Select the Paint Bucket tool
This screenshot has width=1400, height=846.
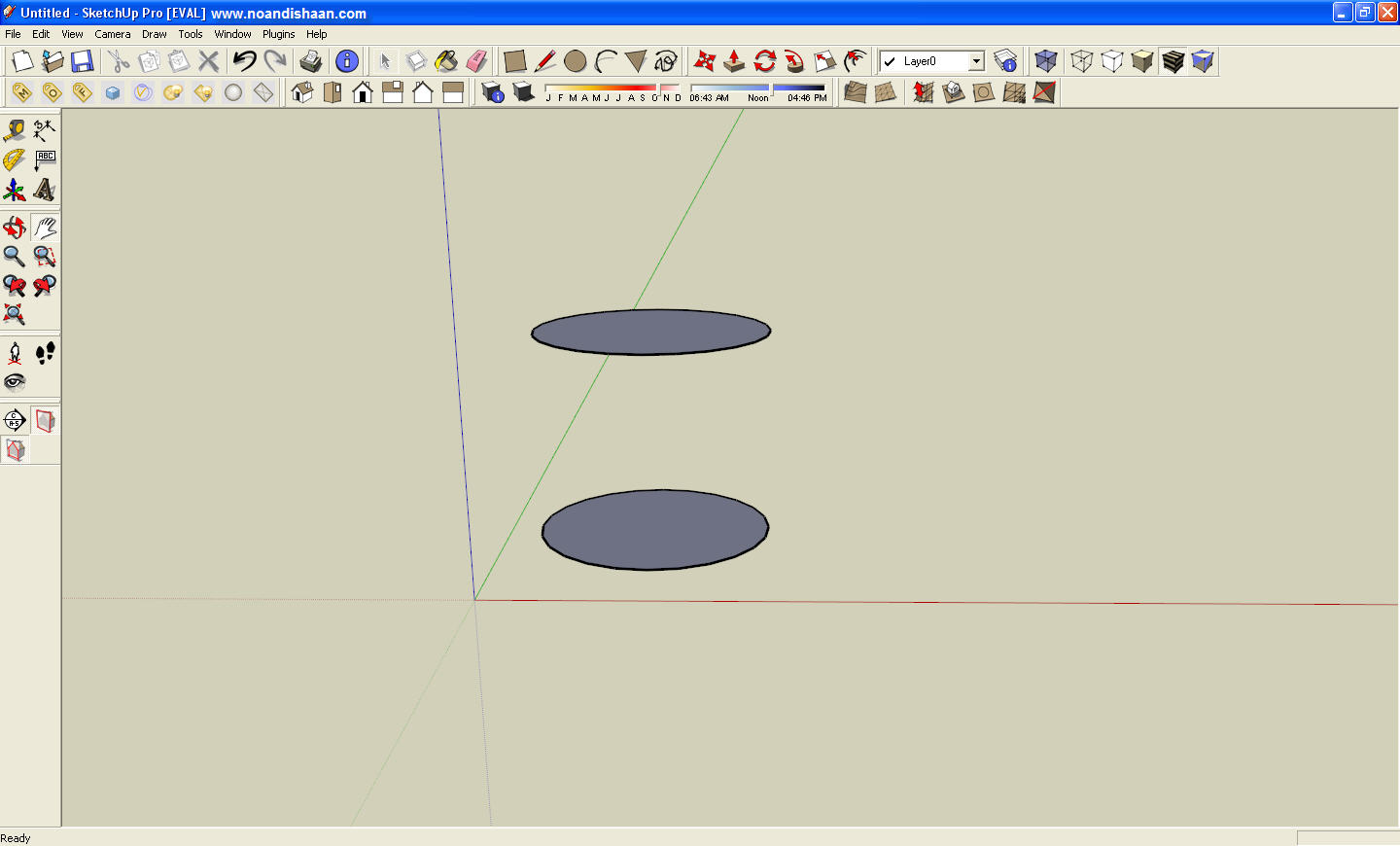(x=446, y=61)
